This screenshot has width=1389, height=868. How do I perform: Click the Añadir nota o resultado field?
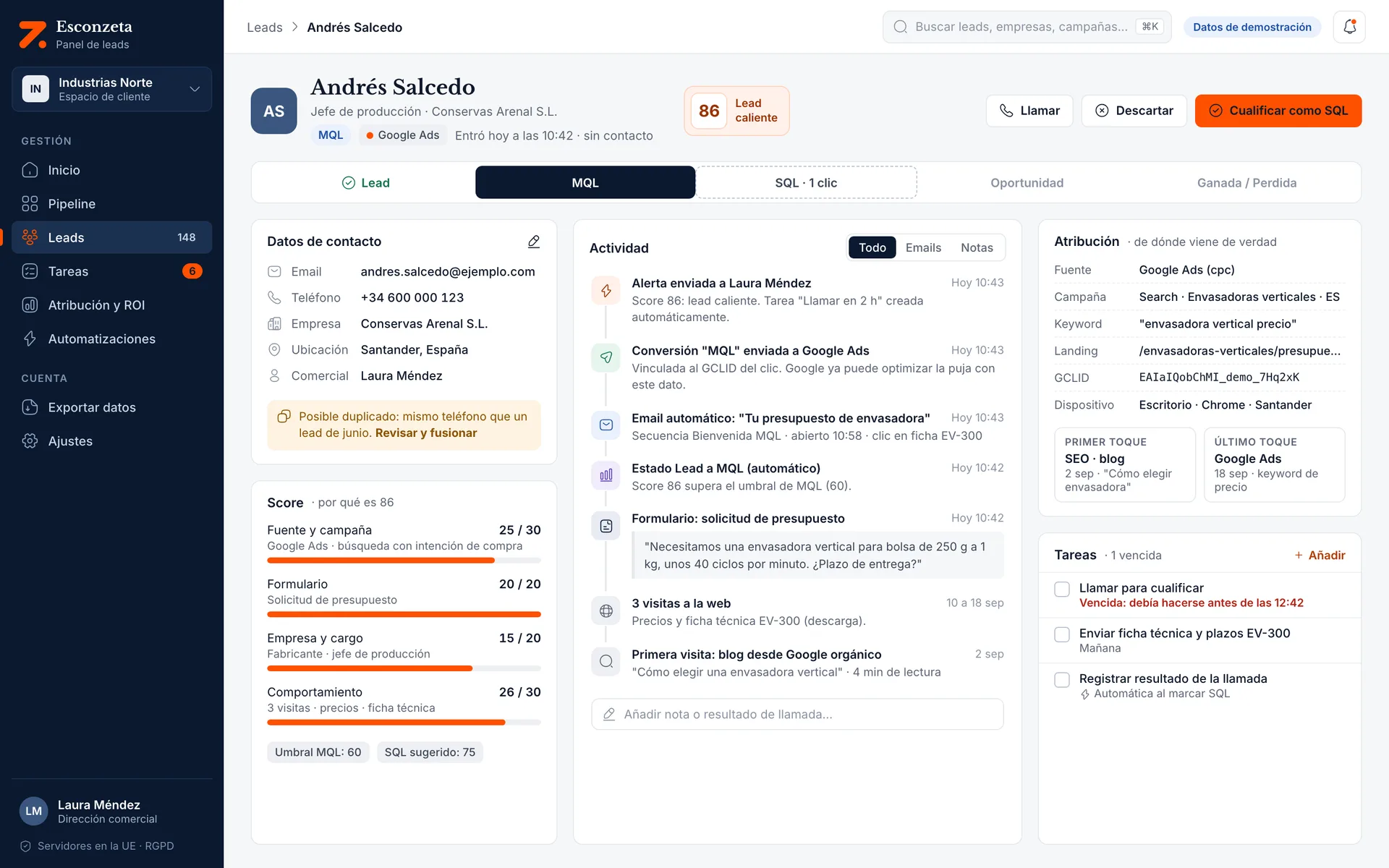tap(797, 714)
